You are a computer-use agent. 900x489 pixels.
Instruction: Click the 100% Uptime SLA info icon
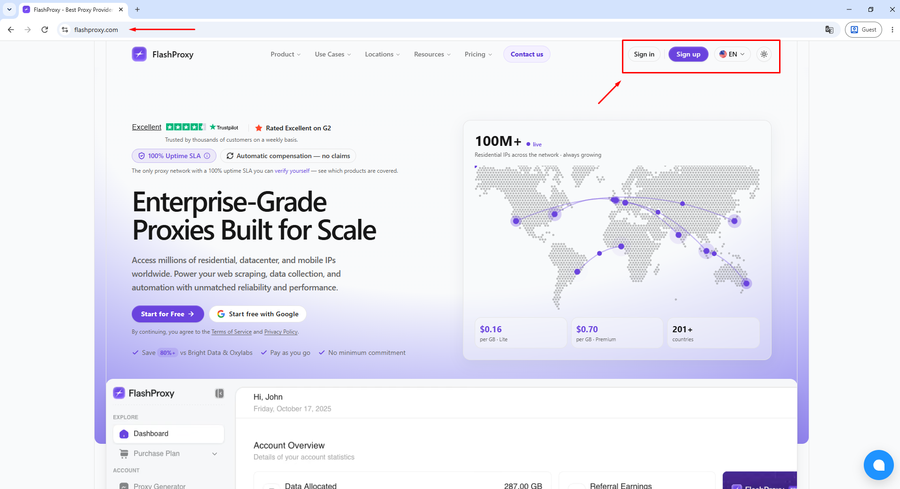click(x=207, y=156)
